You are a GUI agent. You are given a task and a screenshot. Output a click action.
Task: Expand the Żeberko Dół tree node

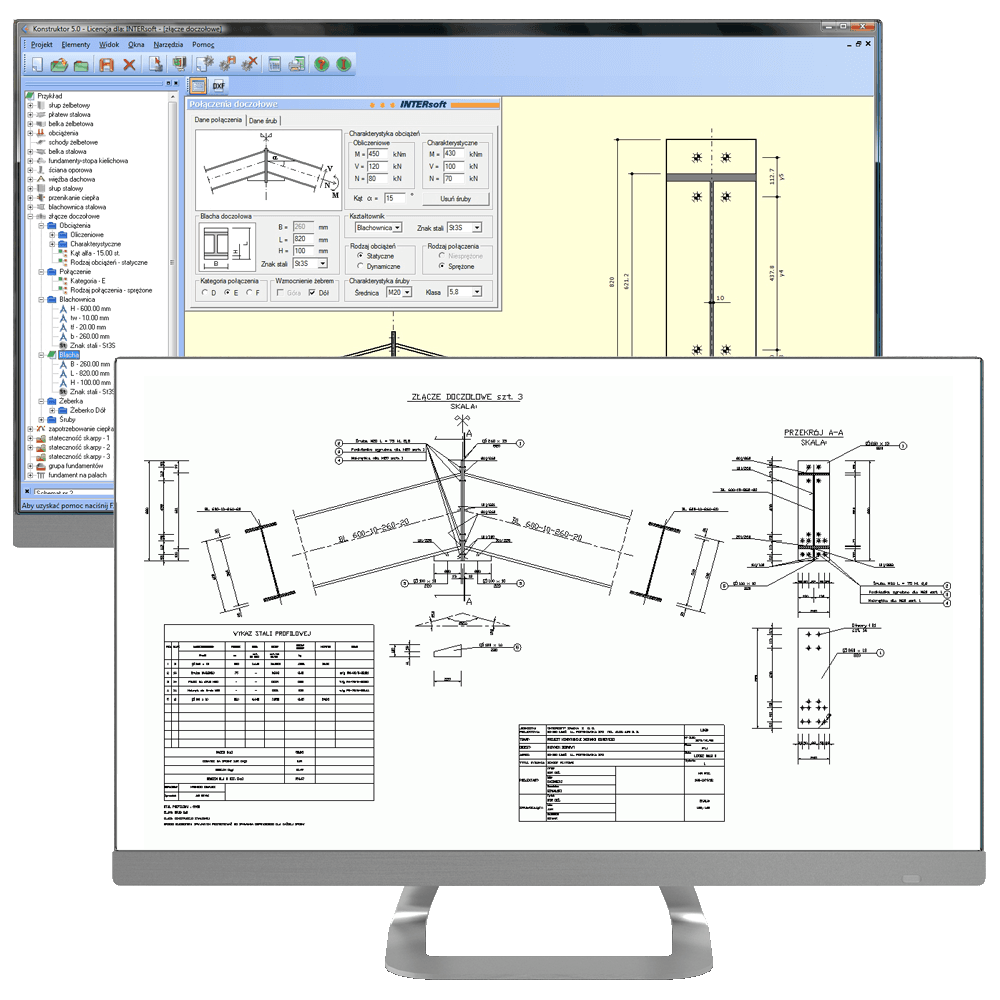click(52, 411)
